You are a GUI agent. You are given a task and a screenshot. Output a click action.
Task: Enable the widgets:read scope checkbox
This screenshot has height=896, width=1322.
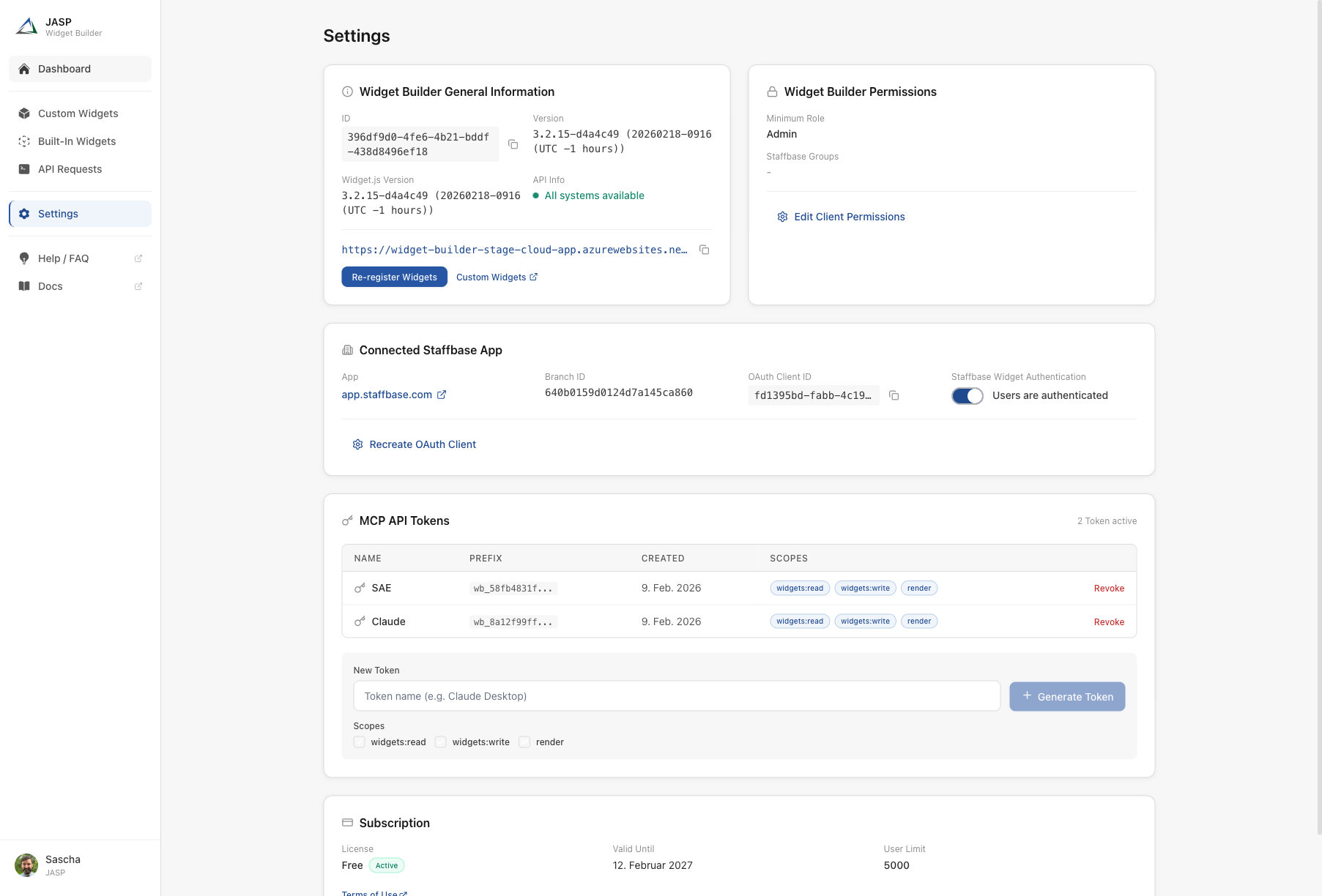point(359,742)
